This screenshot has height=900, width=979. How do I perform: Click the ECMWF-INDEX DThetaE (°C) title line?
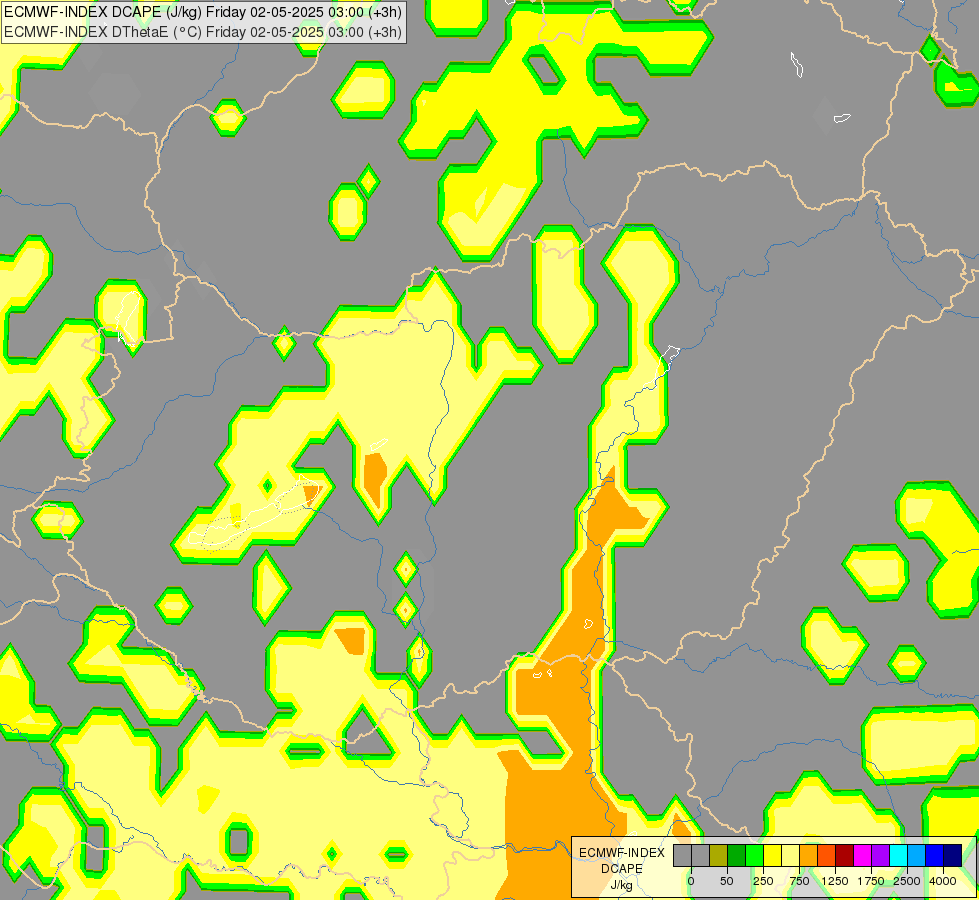point(203,32)
